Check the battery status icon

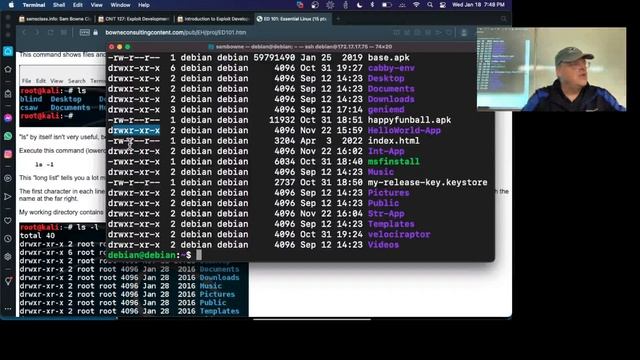pyautogui.click(x=387, y=5)
